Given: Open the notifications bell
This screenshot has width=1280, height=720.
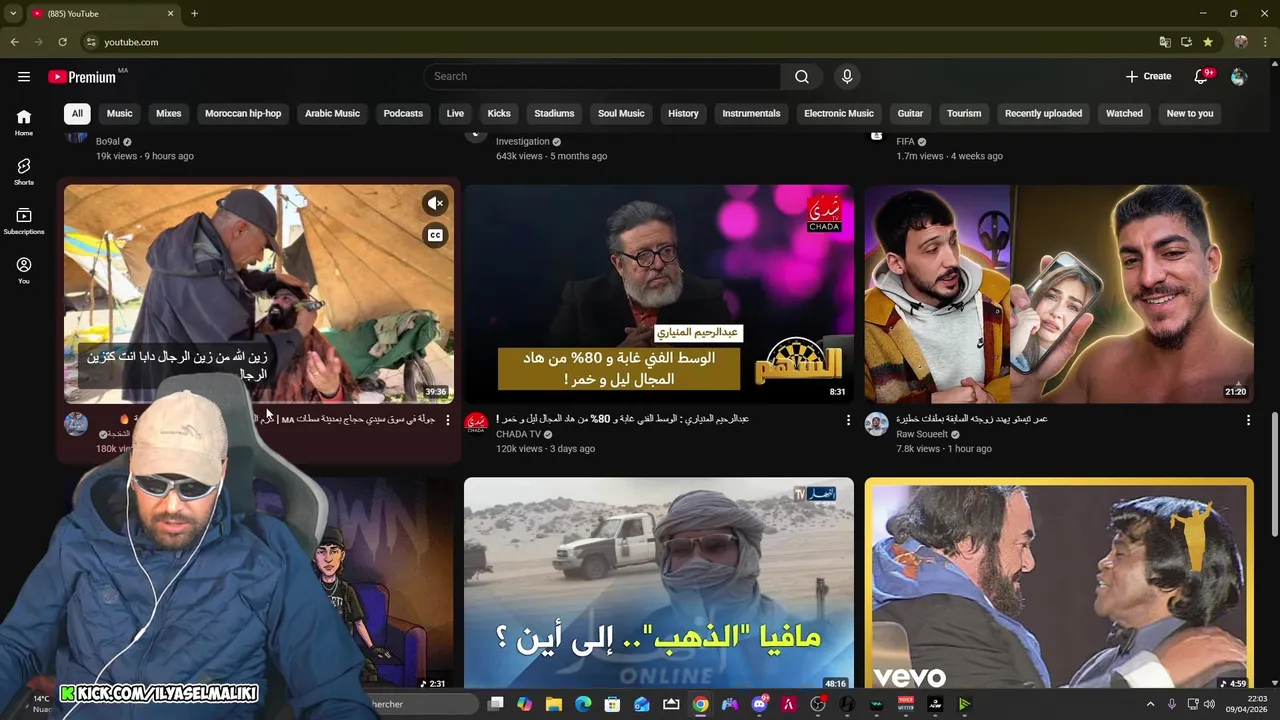Looking at the screenshot, I should [x=1202, y=77].
